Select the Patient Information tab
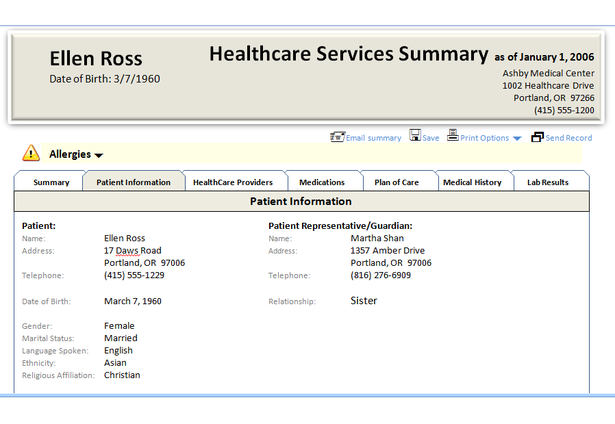 (133, 182)
